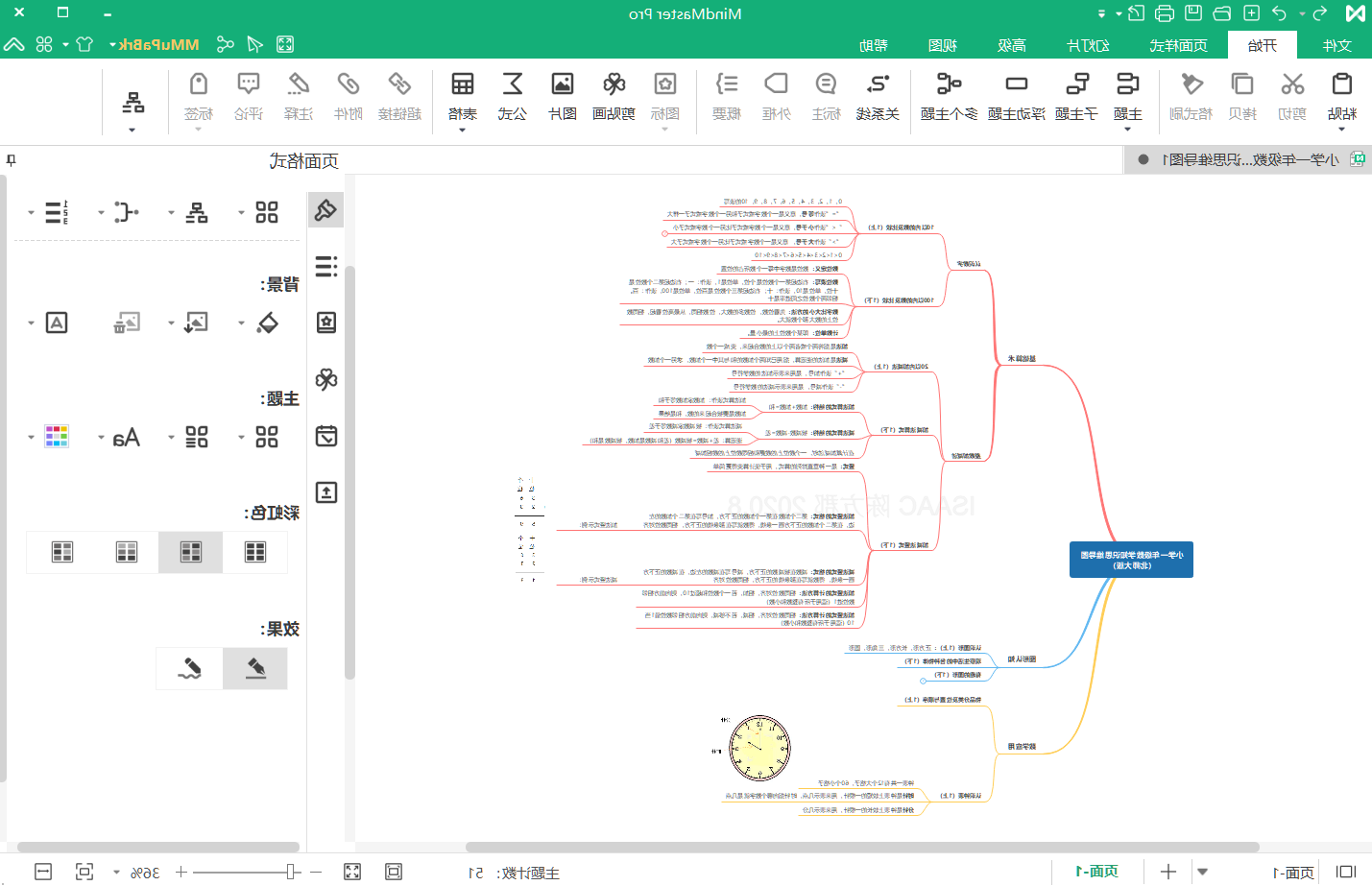The height and width of the screenshot is (886, 1372).
Task: Open the calendar task side panel tab
Action: click(326, 436)
